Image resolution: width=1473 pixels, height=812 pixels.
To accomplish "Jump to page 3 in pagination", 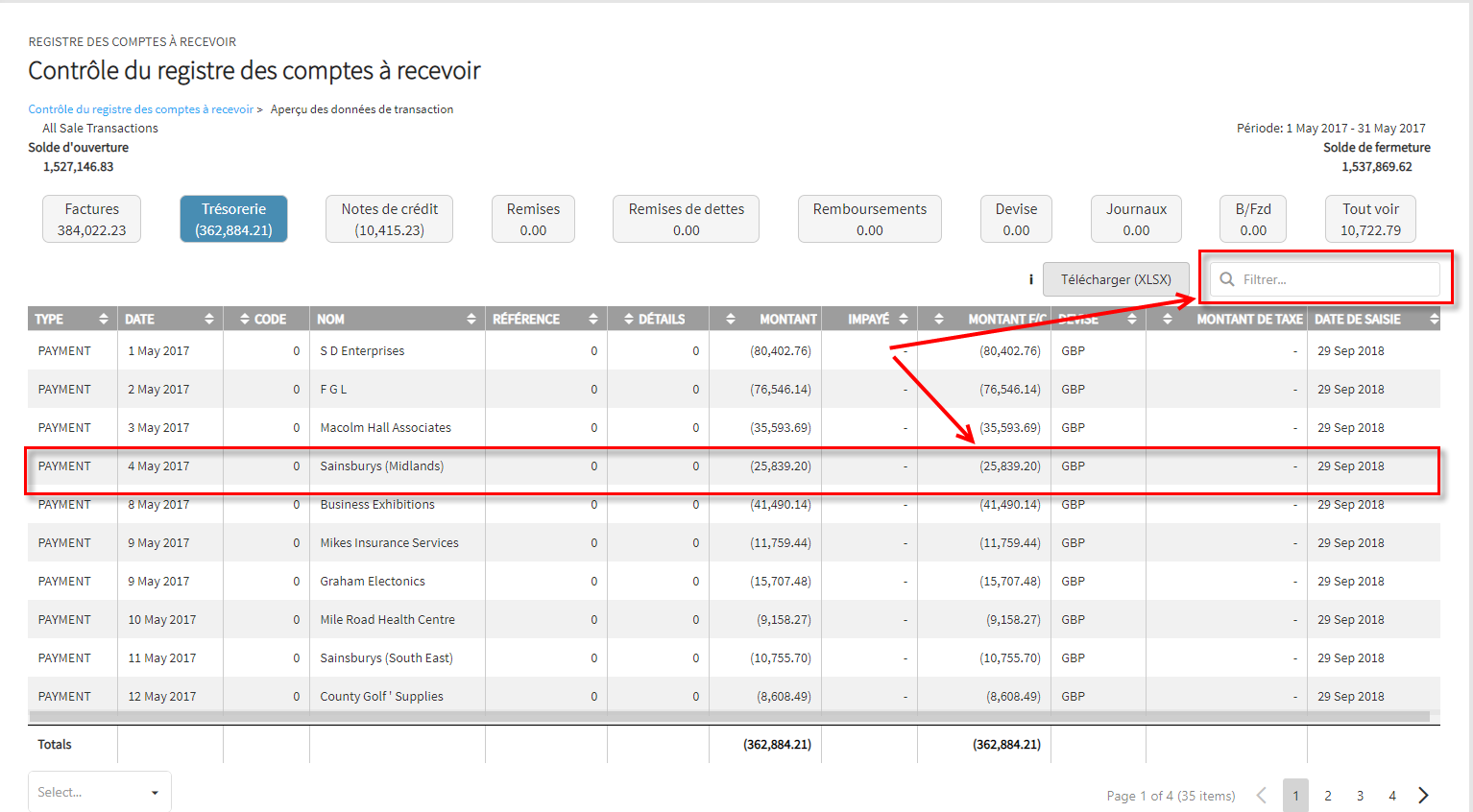I will (1360, 796).
